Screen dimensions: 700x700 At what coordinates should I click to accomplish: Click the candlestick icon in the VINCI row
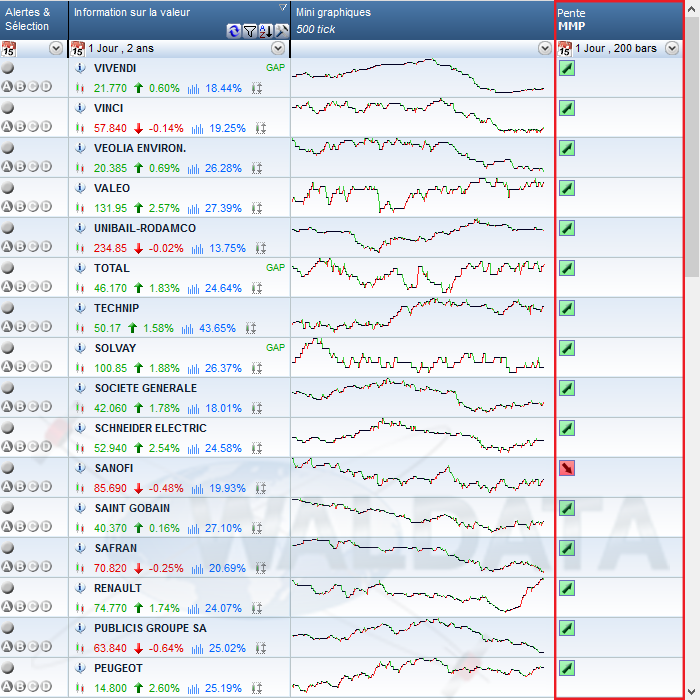tap(80, 129)
